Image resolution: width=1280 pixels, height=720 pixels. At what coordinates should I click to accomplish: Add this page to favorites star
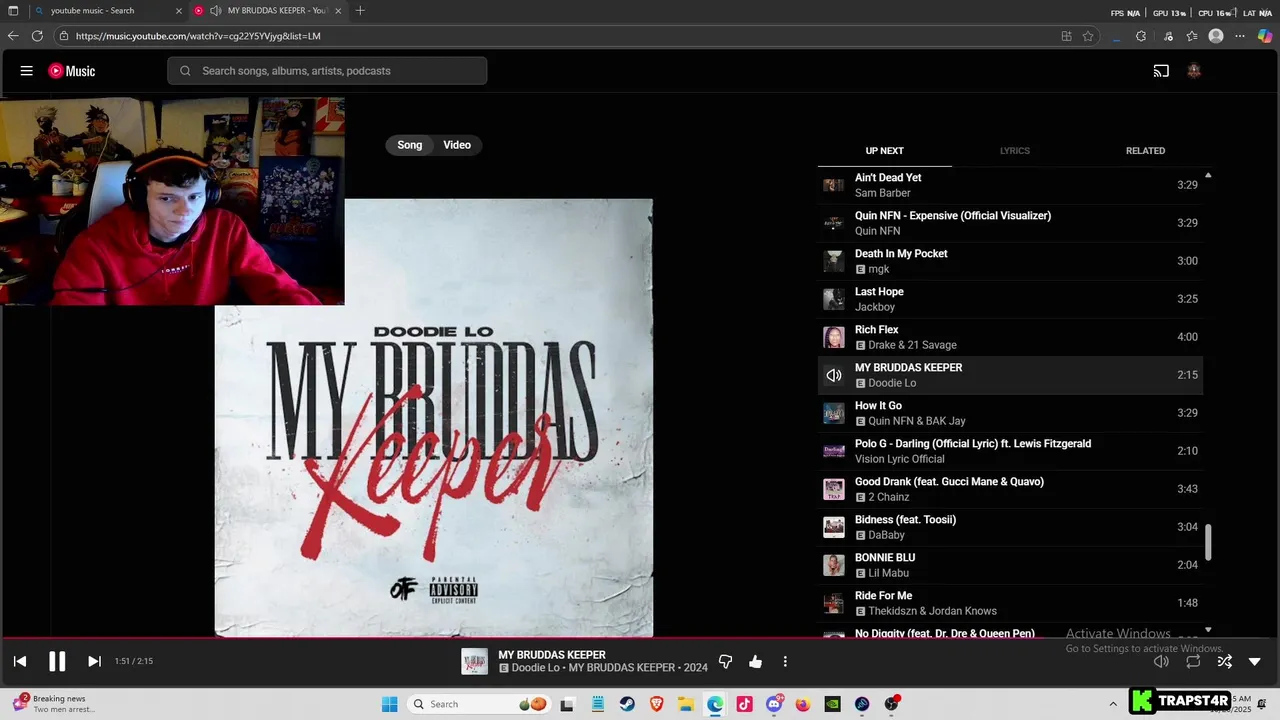click(1088, 36)
